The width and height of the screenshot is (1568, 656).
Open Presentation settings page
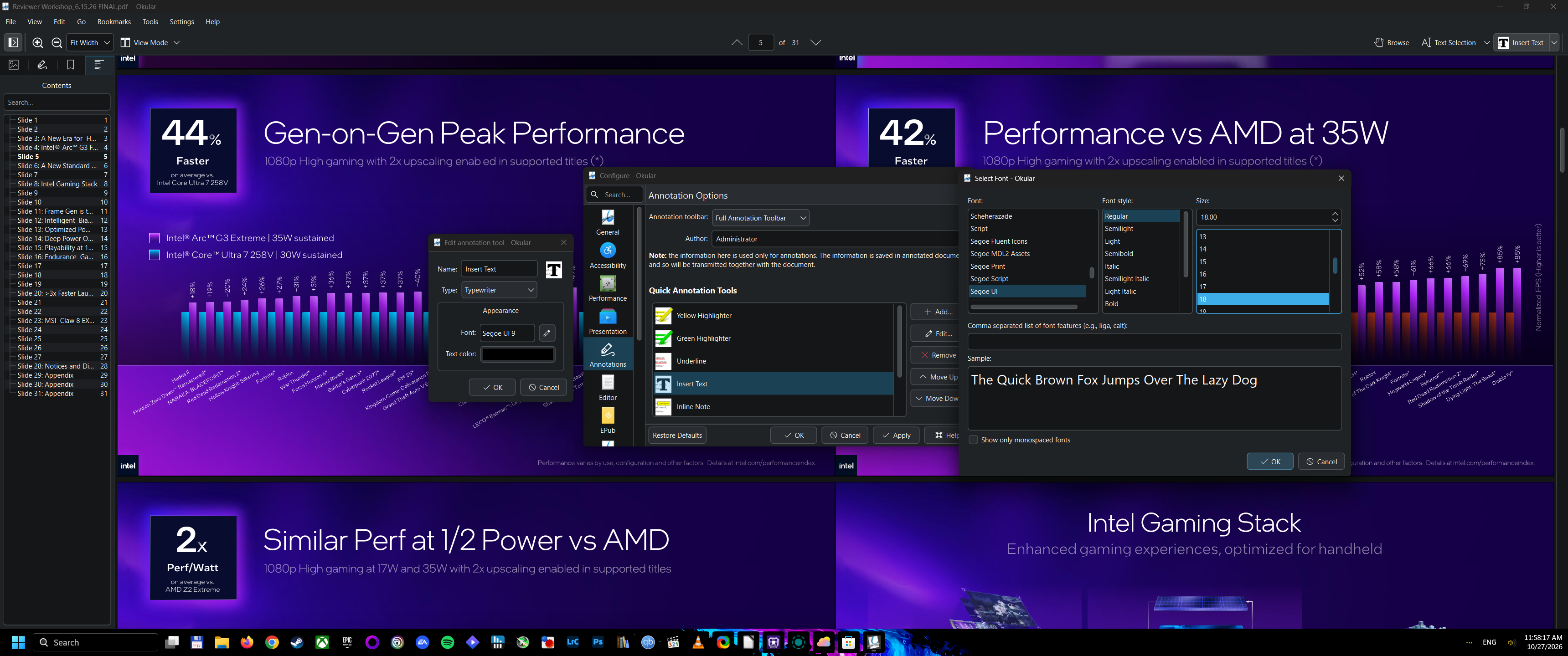(608, 322)
